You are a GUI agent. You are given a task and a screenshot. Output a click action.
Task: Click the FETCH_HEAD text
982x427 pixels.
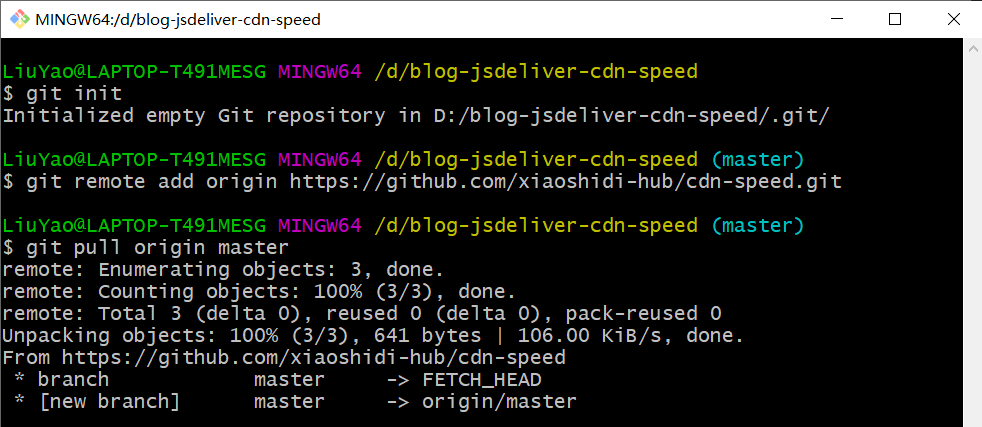click(481, 379)
